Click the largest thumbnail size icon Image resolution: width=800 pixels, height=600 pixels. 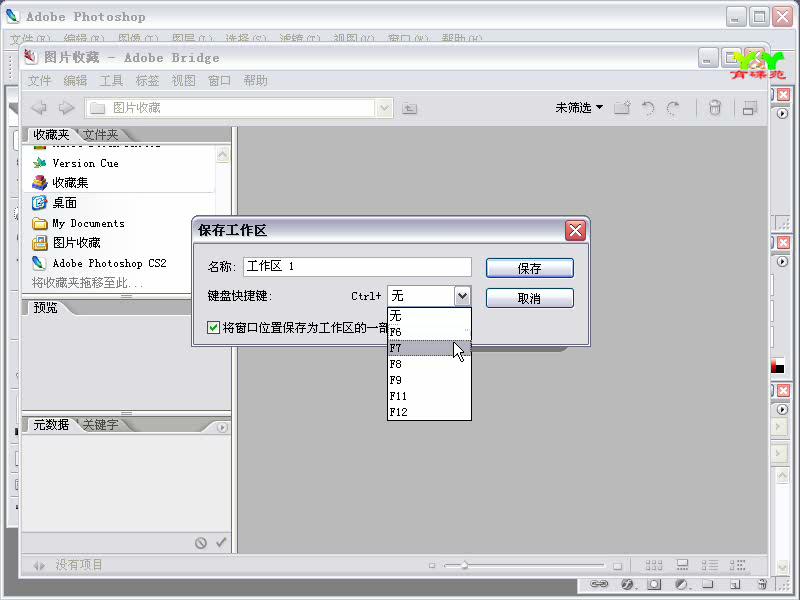coord(617,565)
